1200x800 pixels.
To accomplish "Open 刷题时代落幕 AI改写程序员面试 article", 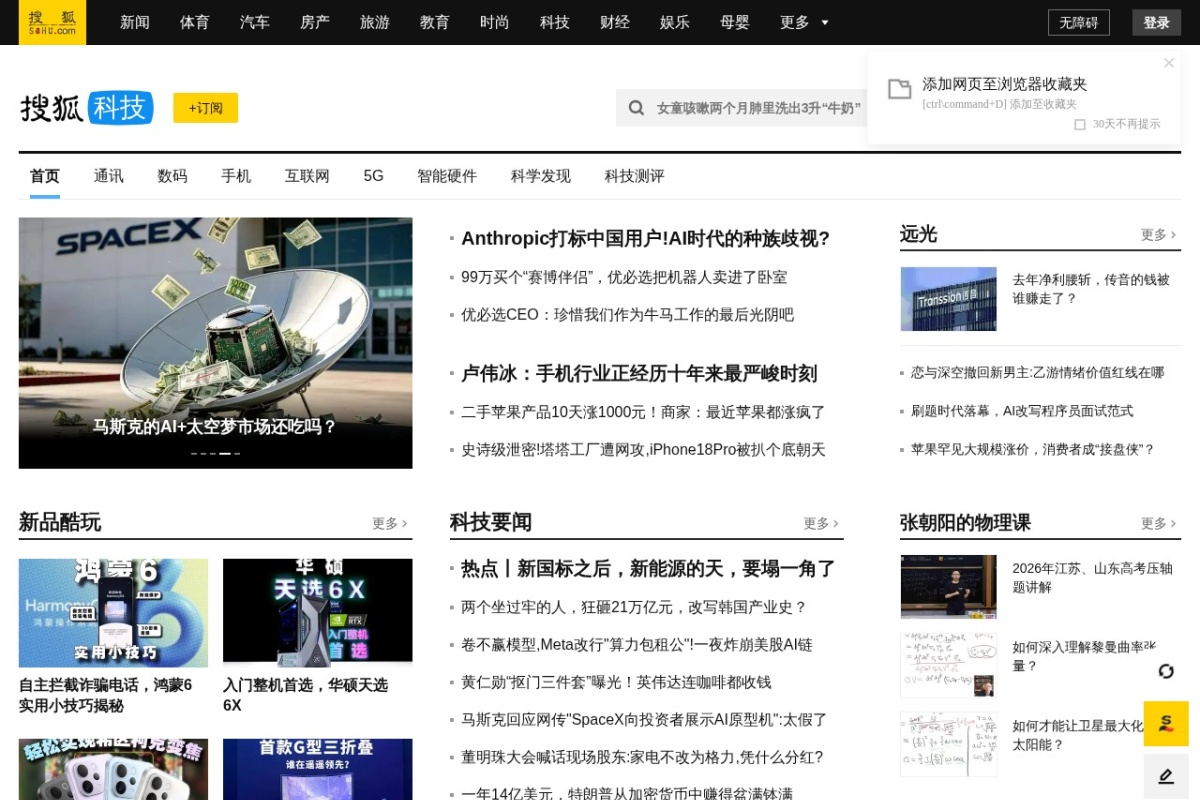I will tap(1022, 411).
